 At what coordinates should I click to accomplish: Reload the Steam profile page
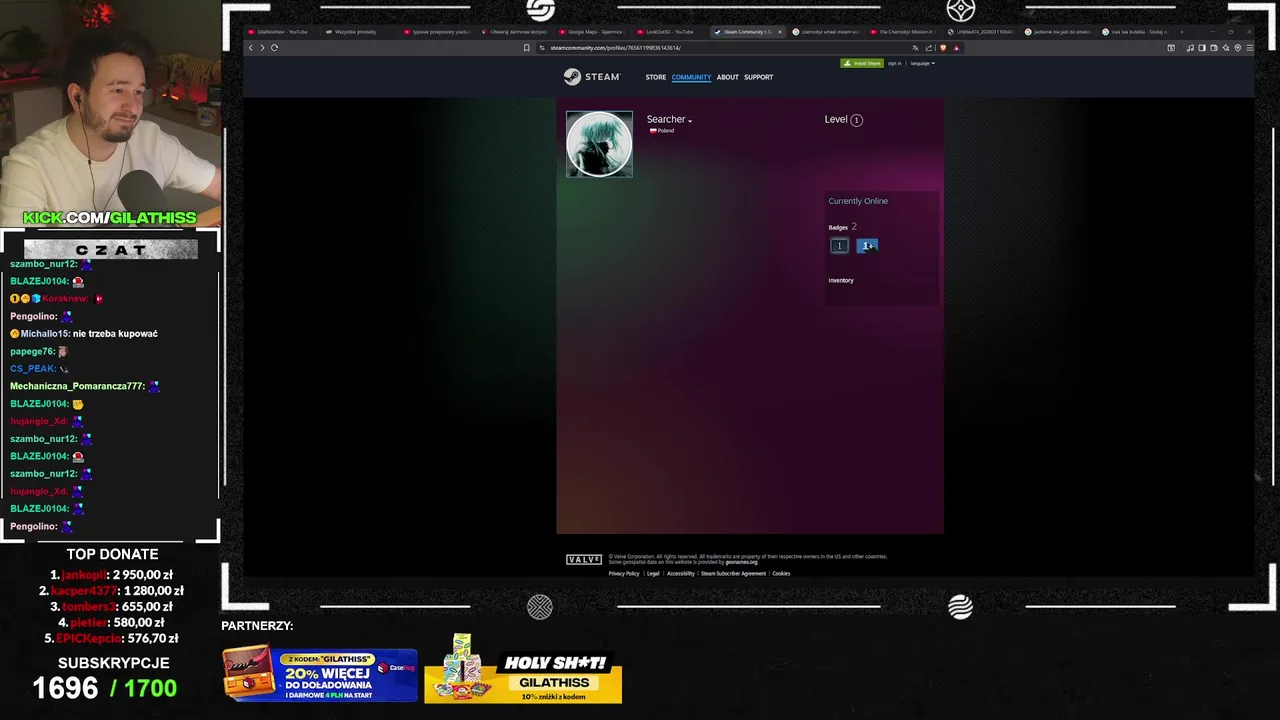(274, 48)
